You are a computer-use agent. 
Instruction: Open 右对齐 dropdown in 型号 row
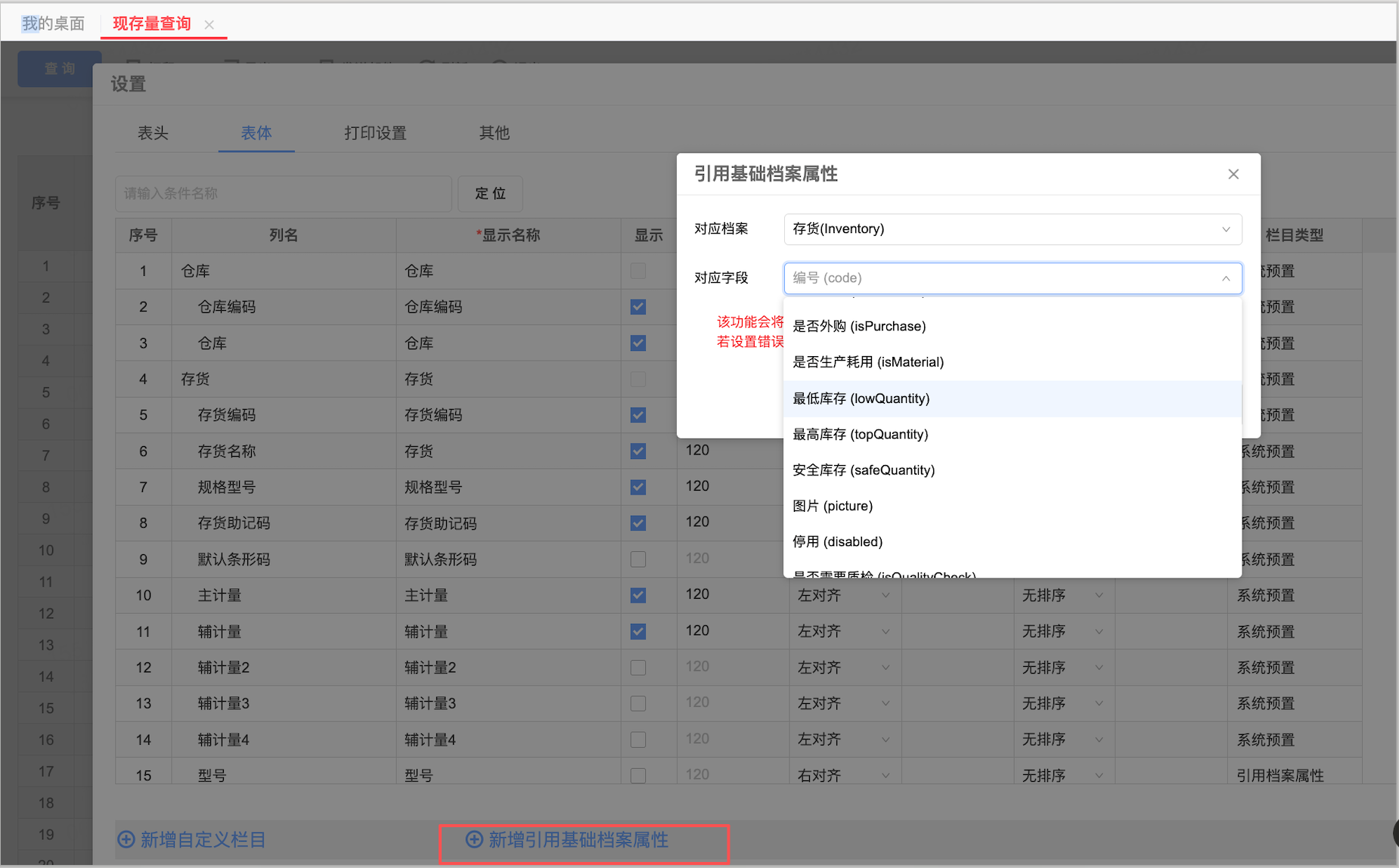coord(844,776)
